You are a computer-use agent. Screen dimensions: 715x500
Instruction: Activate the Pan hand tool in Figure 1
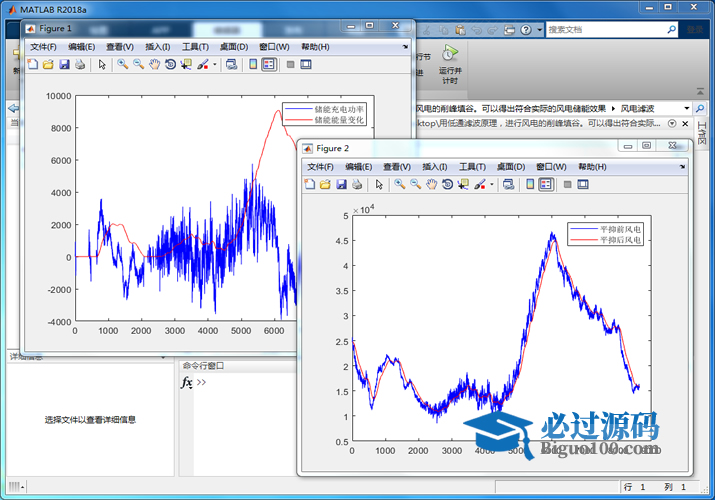point(154,65)
